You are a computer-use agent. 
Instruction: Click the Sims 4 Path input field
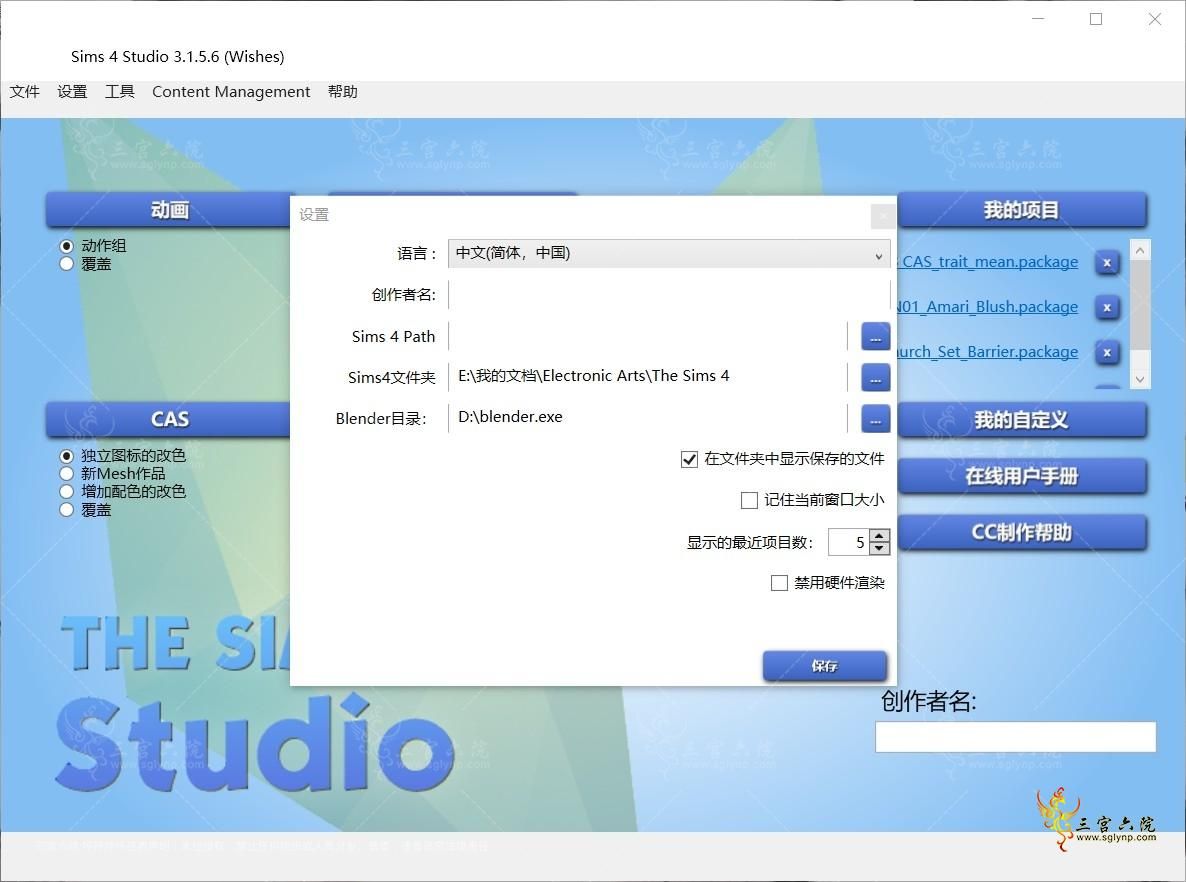[x=647, y=336]
